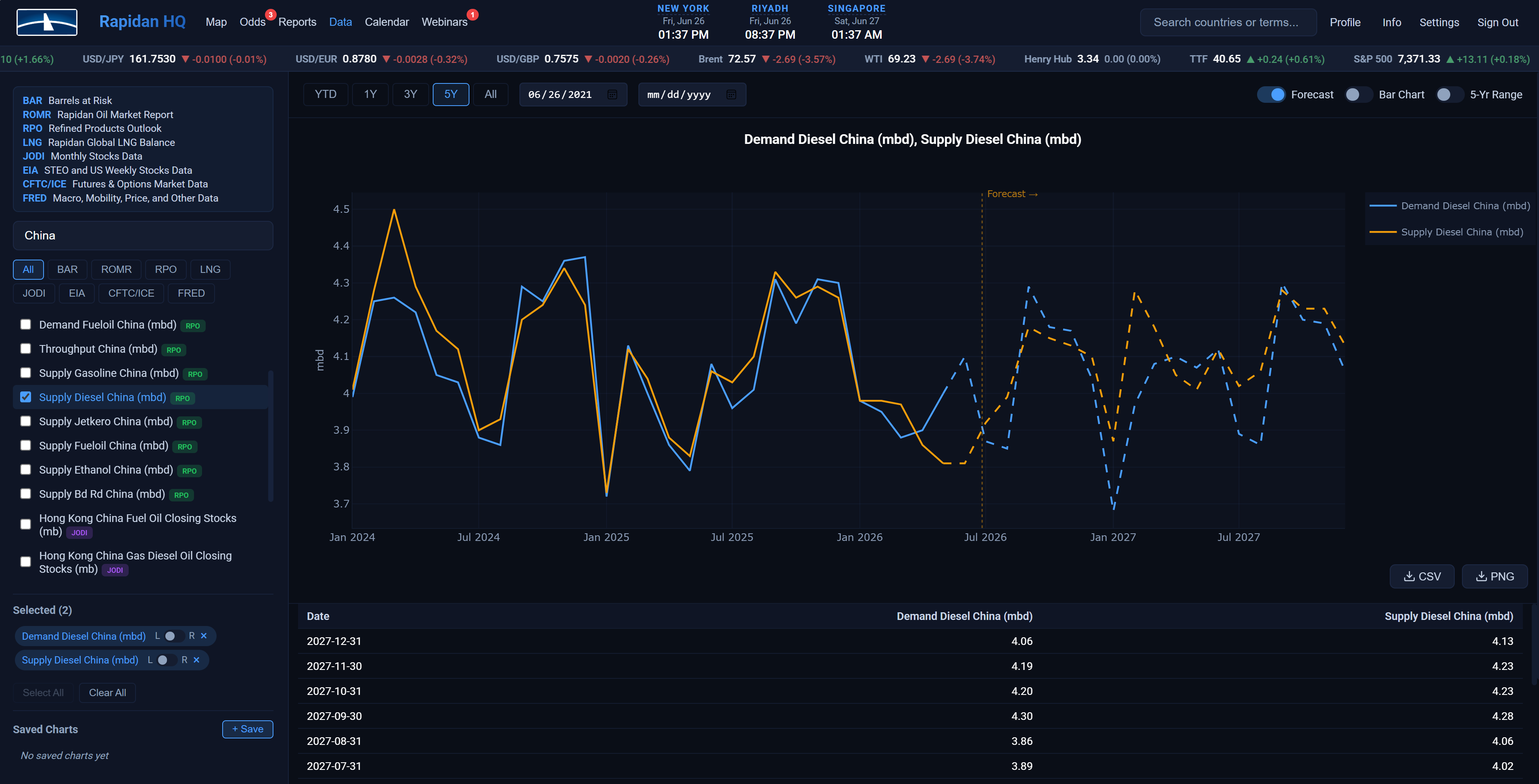Open the Webinars page

coord(444,22)
